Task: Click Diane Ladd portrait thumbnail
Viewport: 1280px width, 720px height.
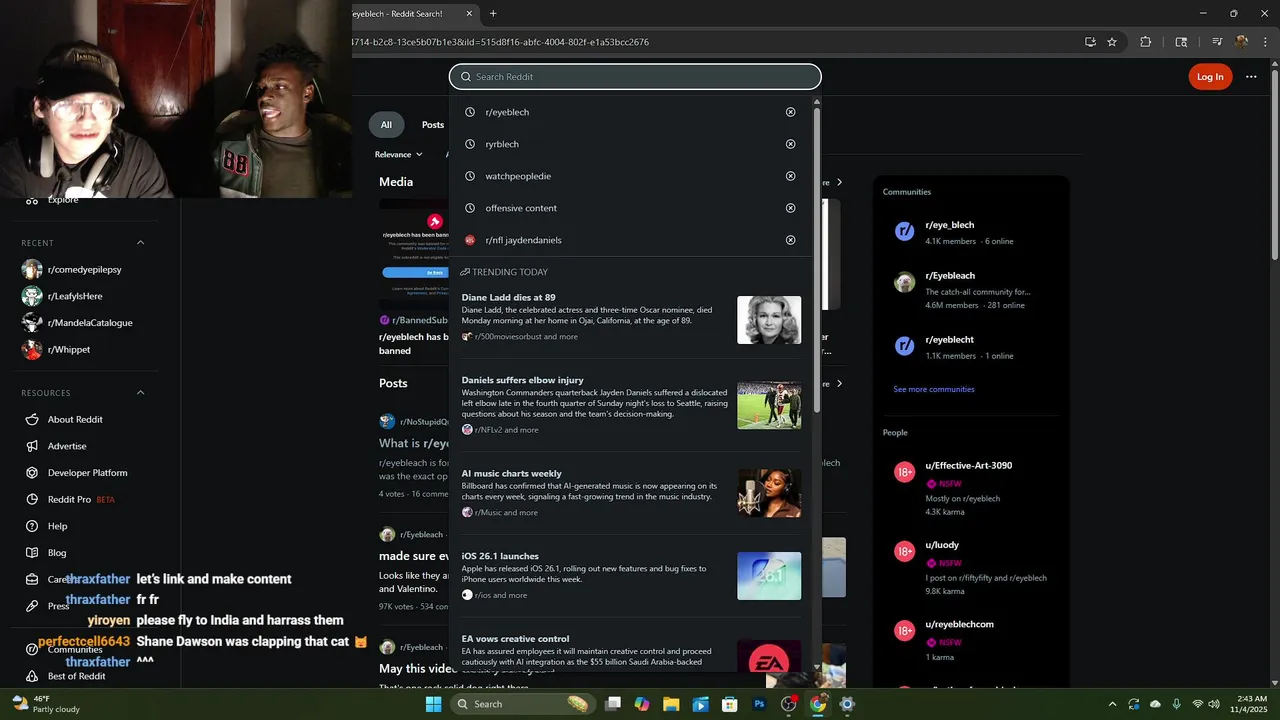Action: tap(769, 320)
